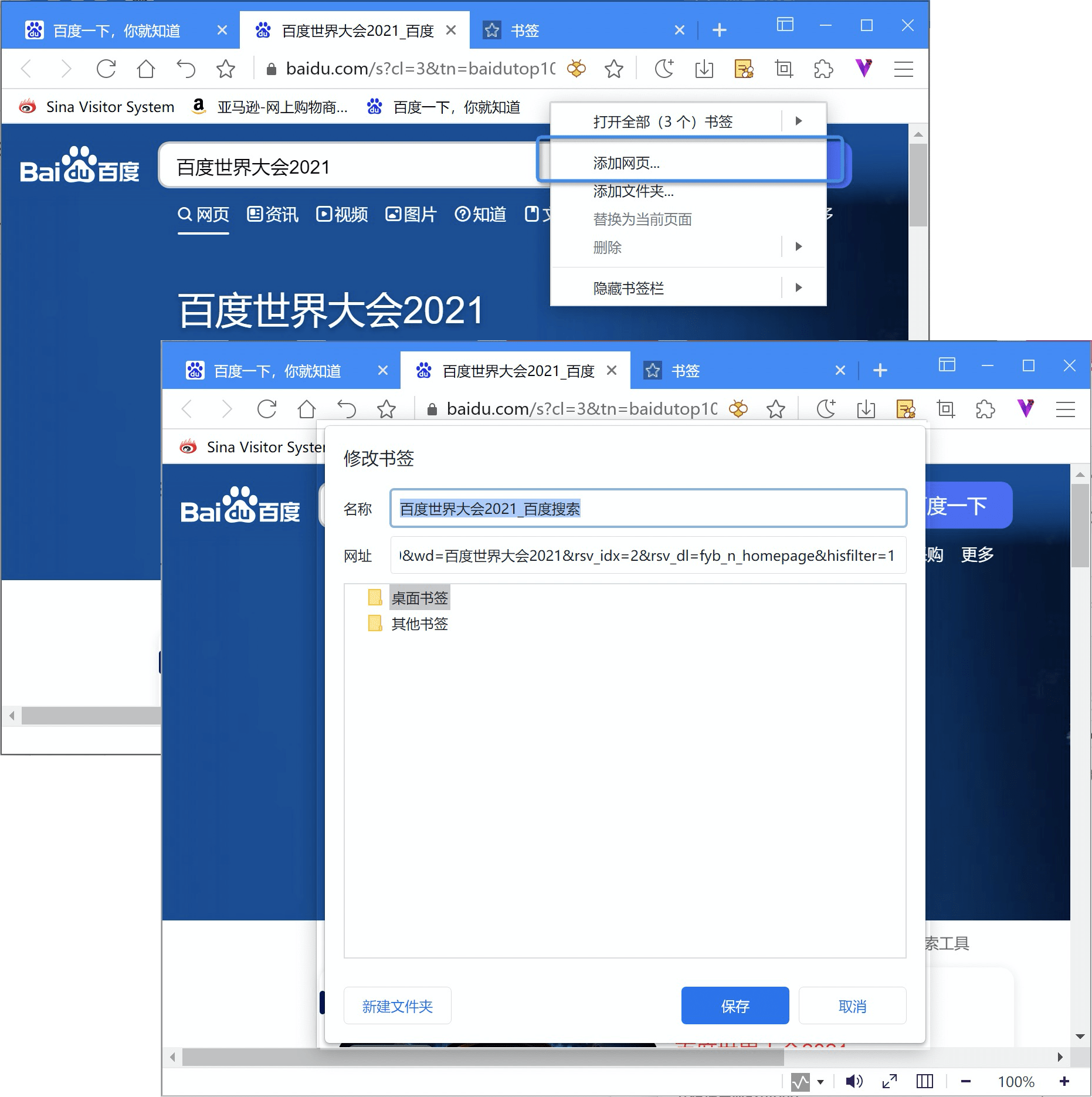The image size is (1092, 1097).
Task: Click home icon in front window toolbar
Action: pyautogui.click(x=307, y=409)
